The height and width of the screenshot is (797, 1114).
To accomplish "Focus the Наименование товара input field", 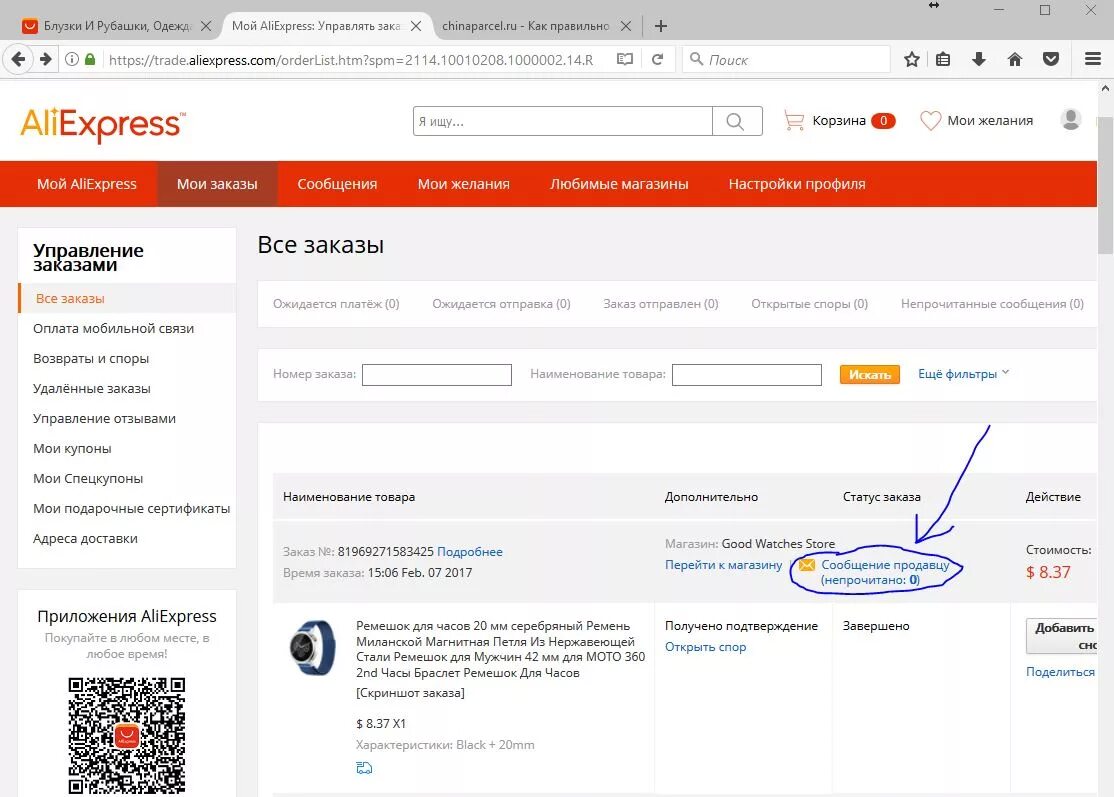I will point(747,374).
